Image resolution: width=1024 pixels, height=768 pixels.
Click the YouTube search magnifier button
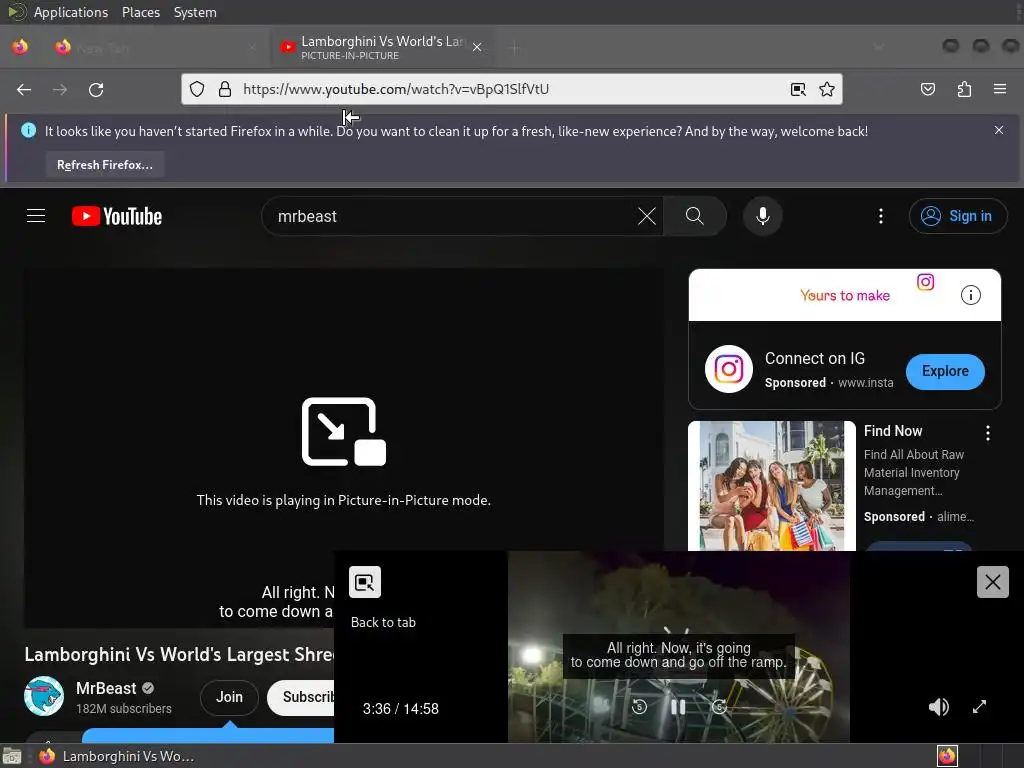pos(695,216)
